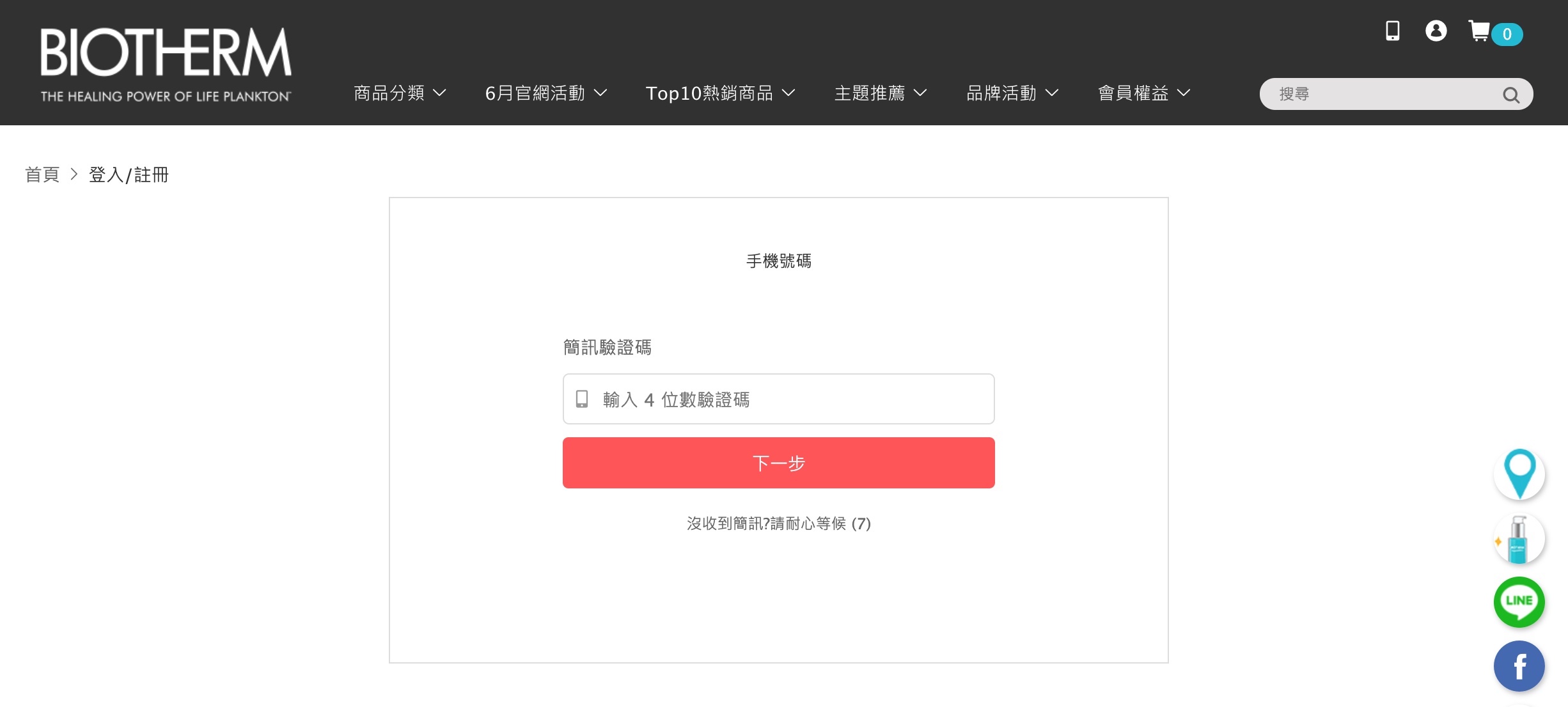Screen dimensions: 1568x707
Task: Click the 沒收到簡訊 resend countdown text
Action: (x=778, y=524)
